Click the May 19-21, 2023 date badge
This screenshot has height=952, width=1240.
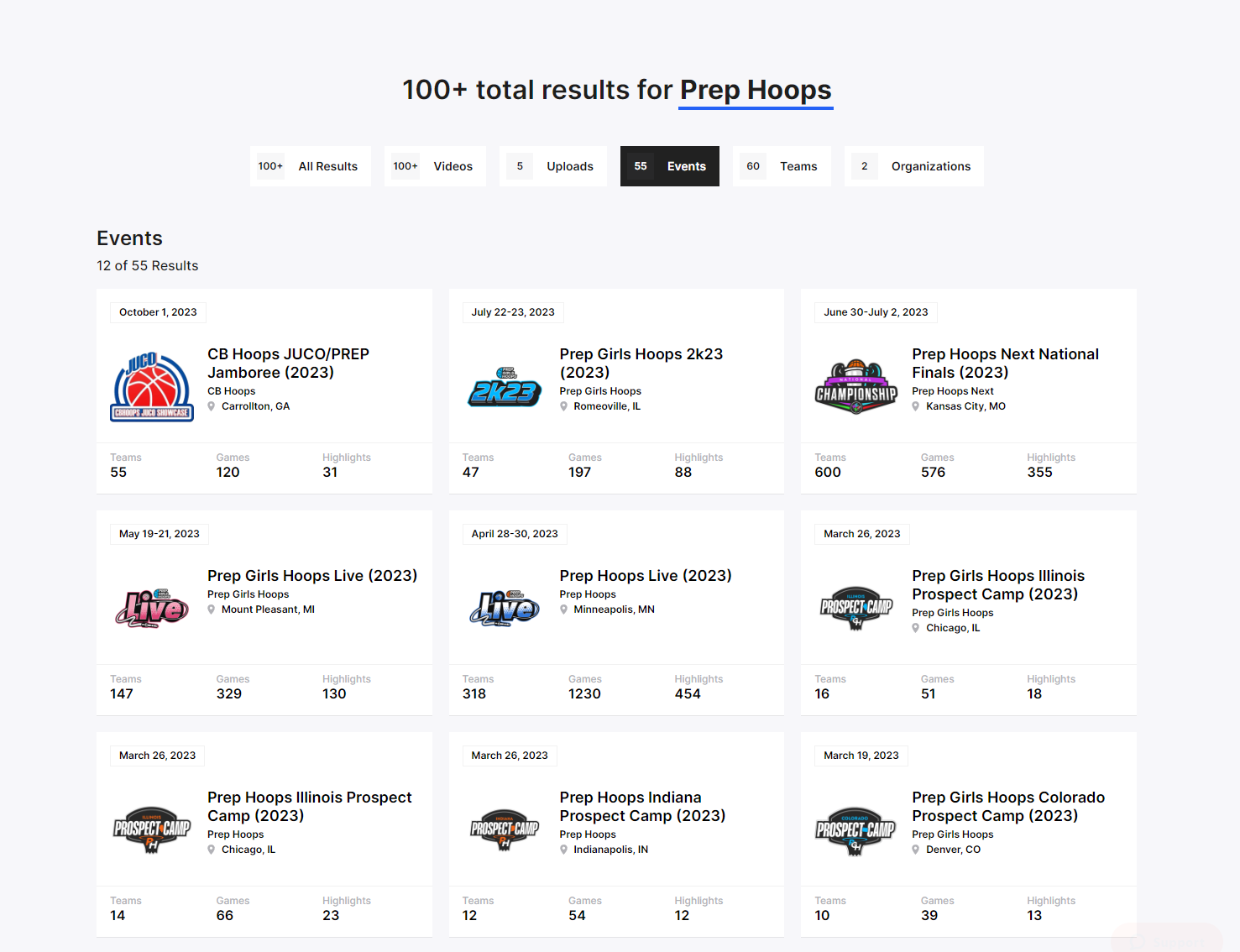click(160, 534)
